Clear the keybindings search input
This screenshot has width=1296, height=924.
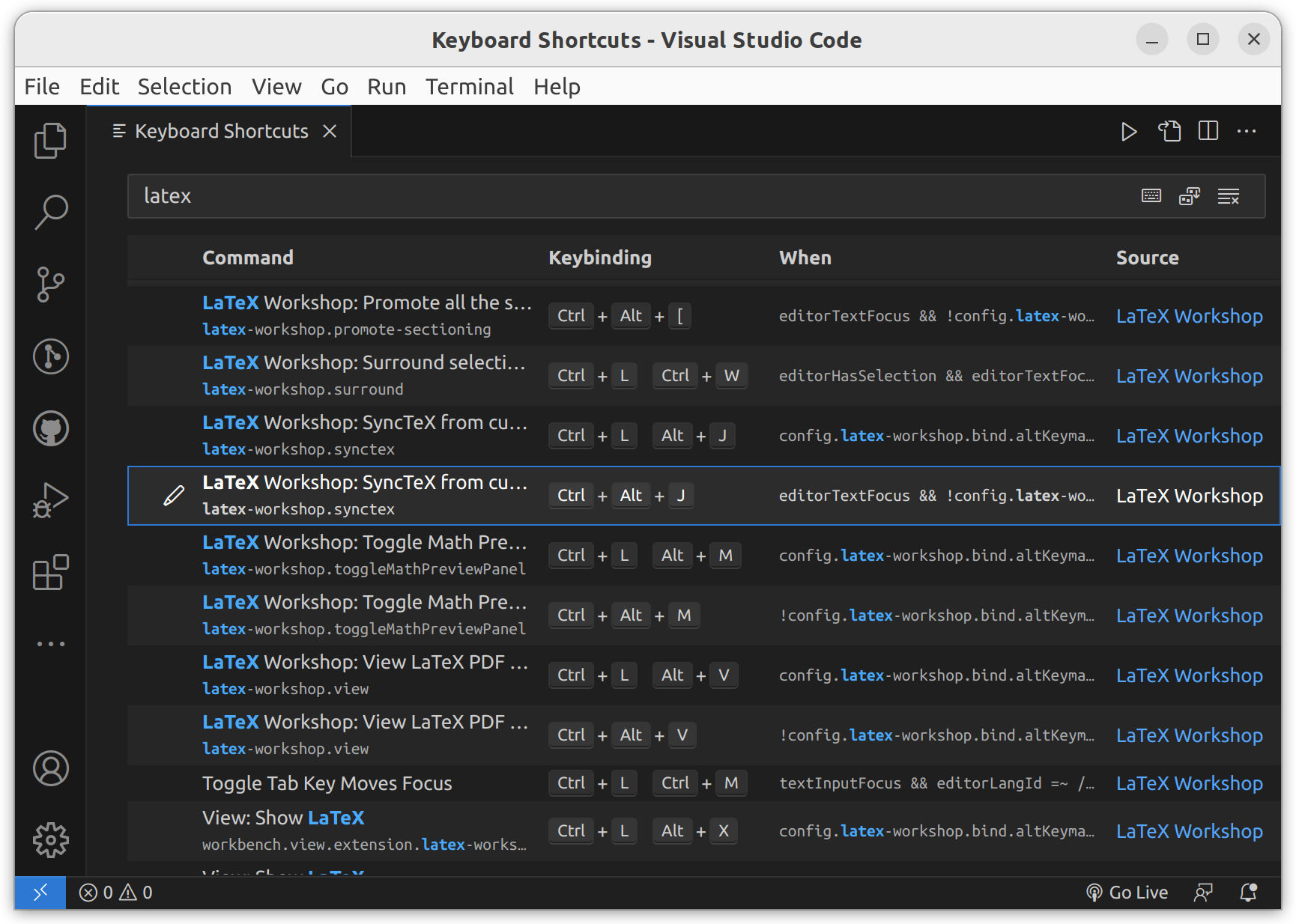point(1229,196)
